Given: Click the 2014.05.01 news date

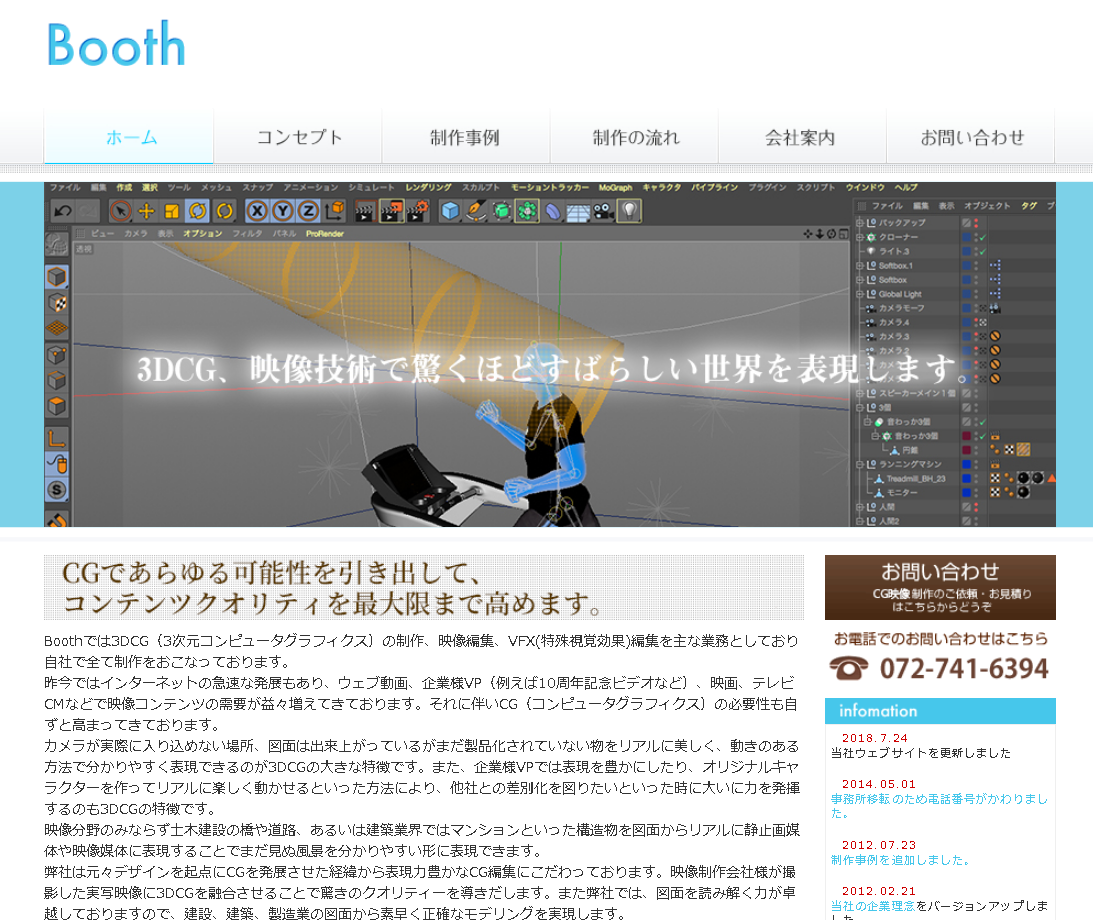Looking at the screenshot, I should pyautogui.click(x=878, y=784).
